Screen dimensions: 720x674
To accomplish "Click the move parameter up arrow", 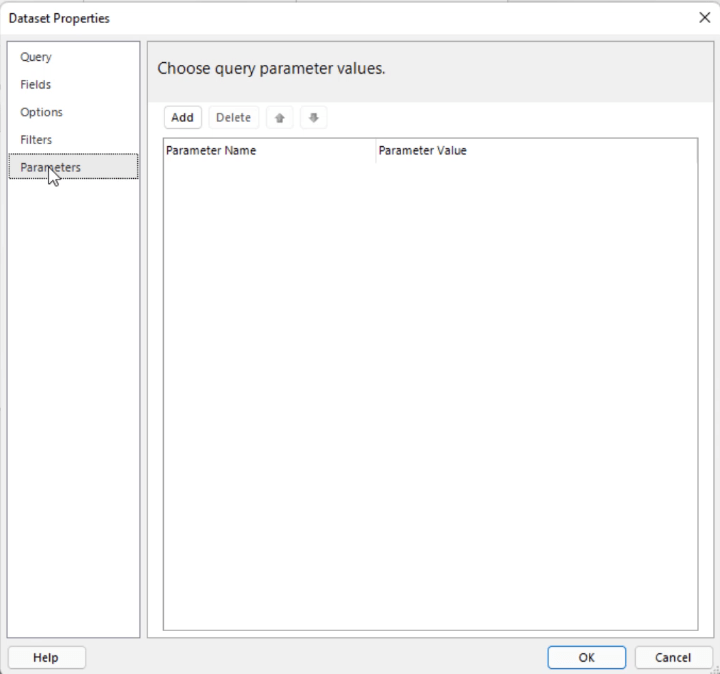I will 280,118.
